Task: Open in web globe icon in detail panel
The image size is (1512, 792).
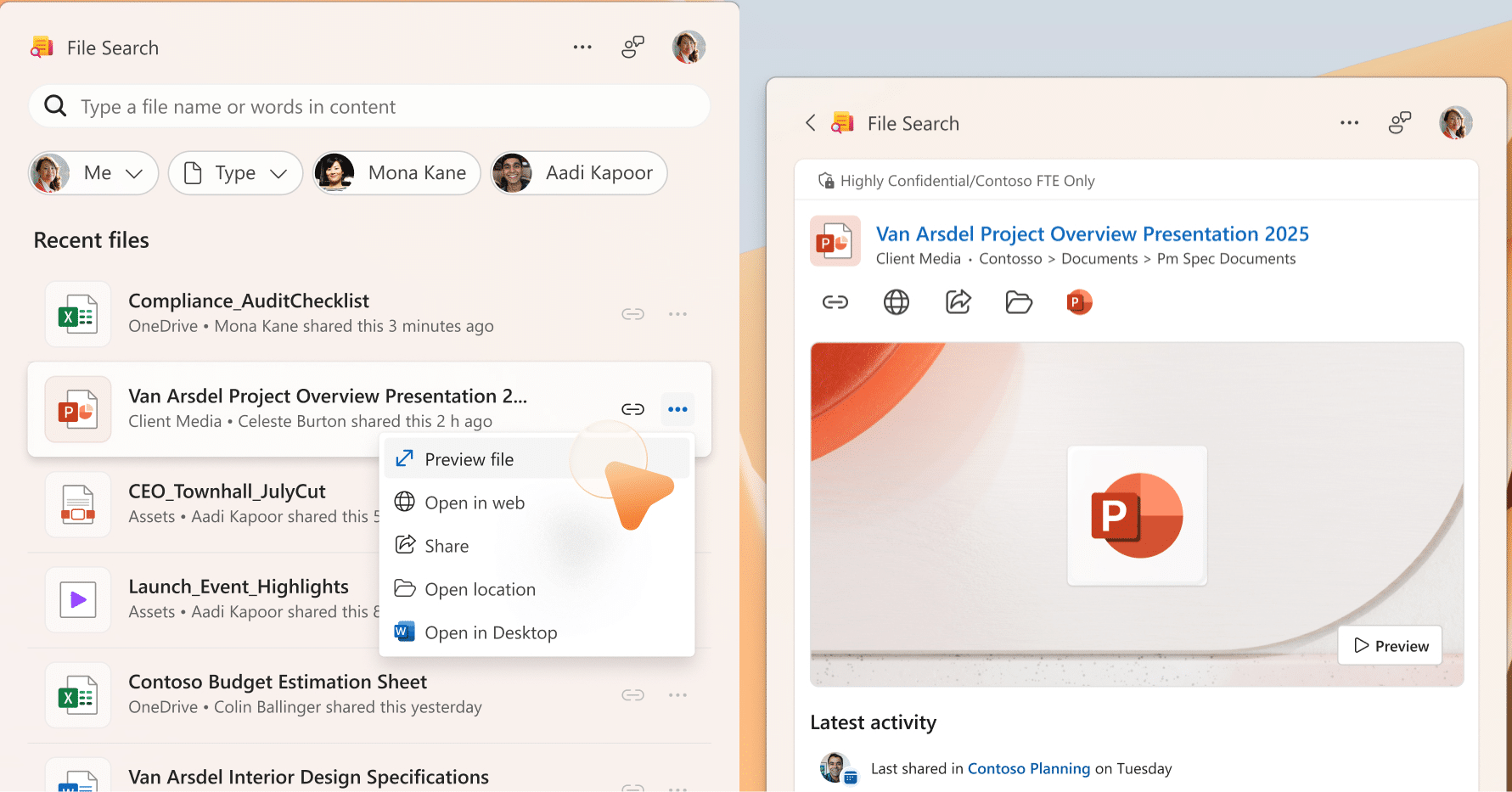Action: pos(897,302)
